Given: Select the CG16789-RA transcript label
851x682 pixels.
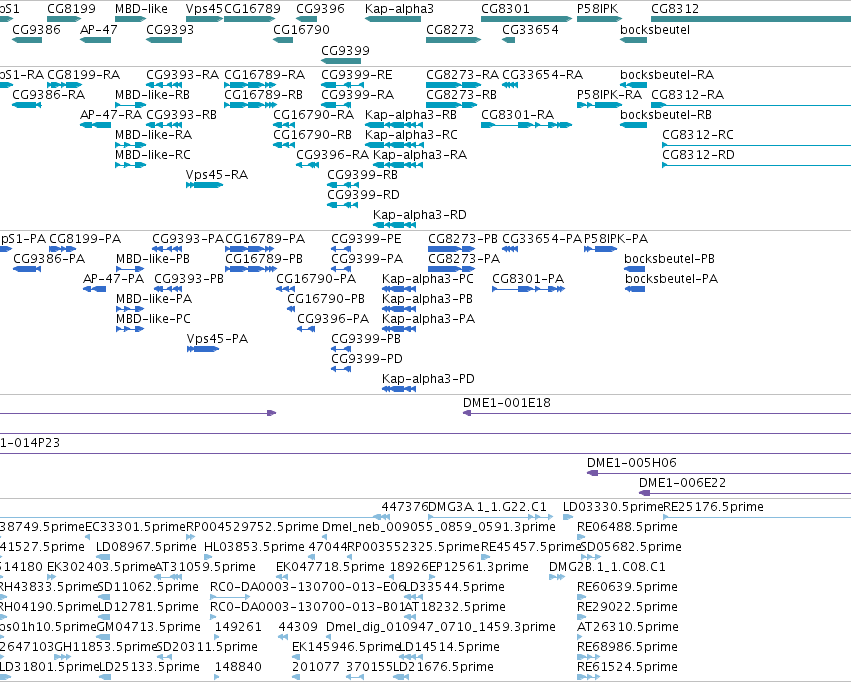Looking at the screenshot, I should pos(265,74).
